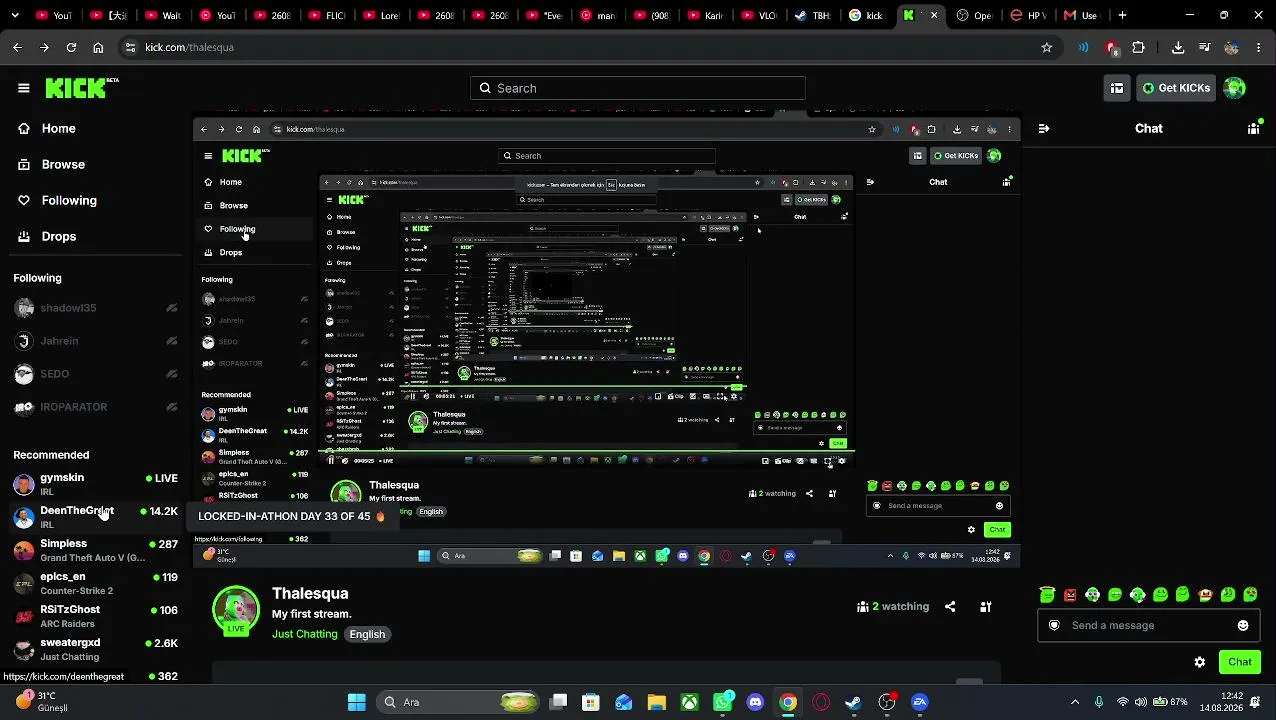1276x720 pixels.
Task: Open the user profile avatar menu
Action: 1235,88
